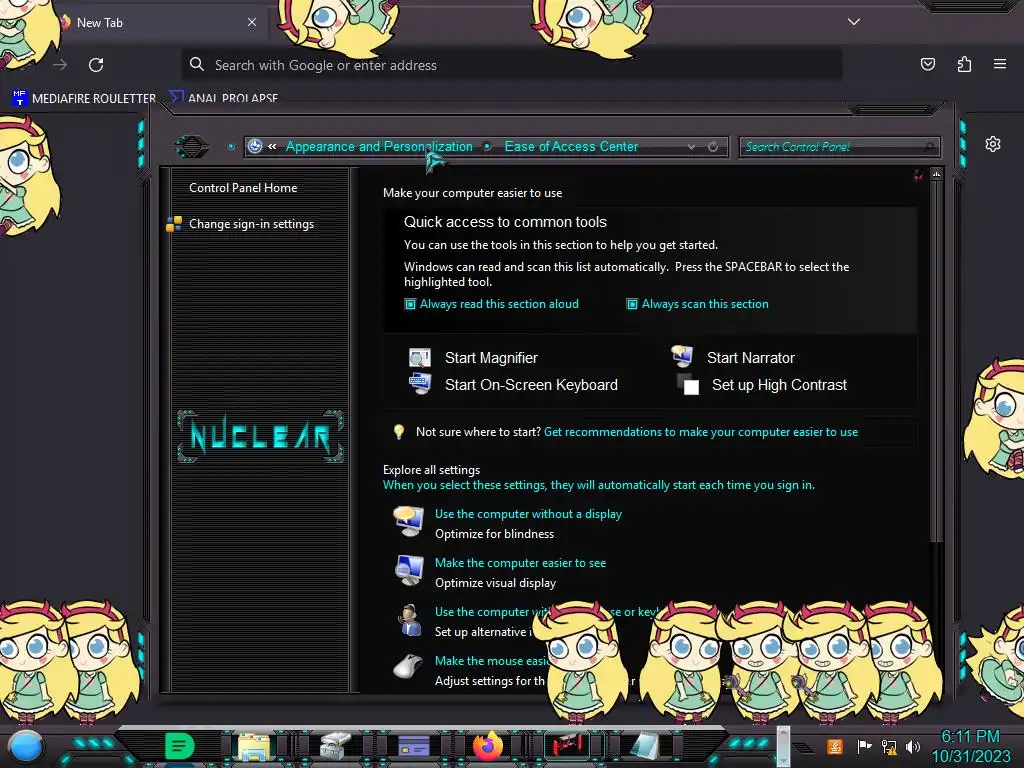1024x768 pixels.
Task: Open Change sign-in settings
Action: click(x=251, y=223)
